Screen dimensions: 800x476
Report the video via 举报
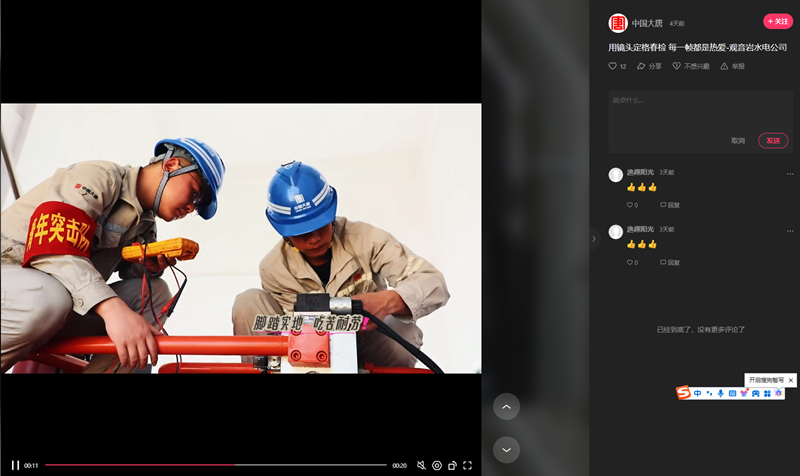(732, 66)
